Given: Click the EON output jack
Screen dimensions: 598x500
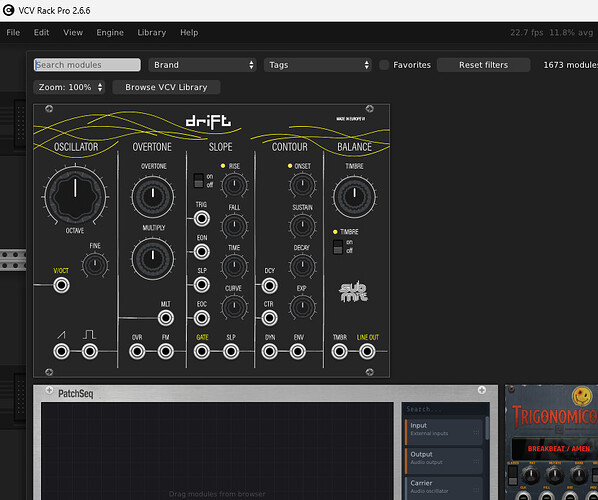Looking at the screenshot, I should (202, 252).
